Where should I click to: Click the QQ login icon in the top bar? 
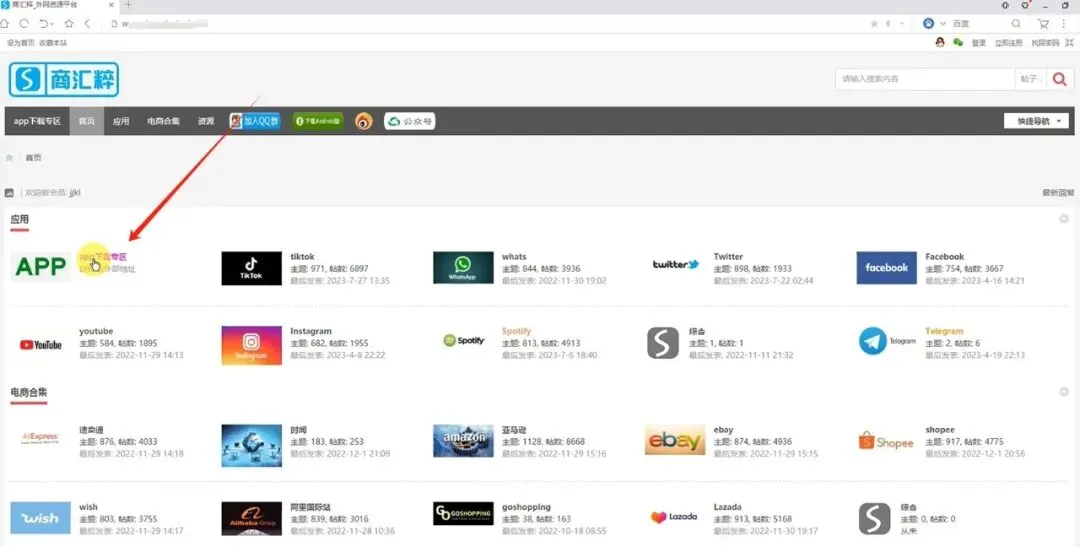click(940, 42)
